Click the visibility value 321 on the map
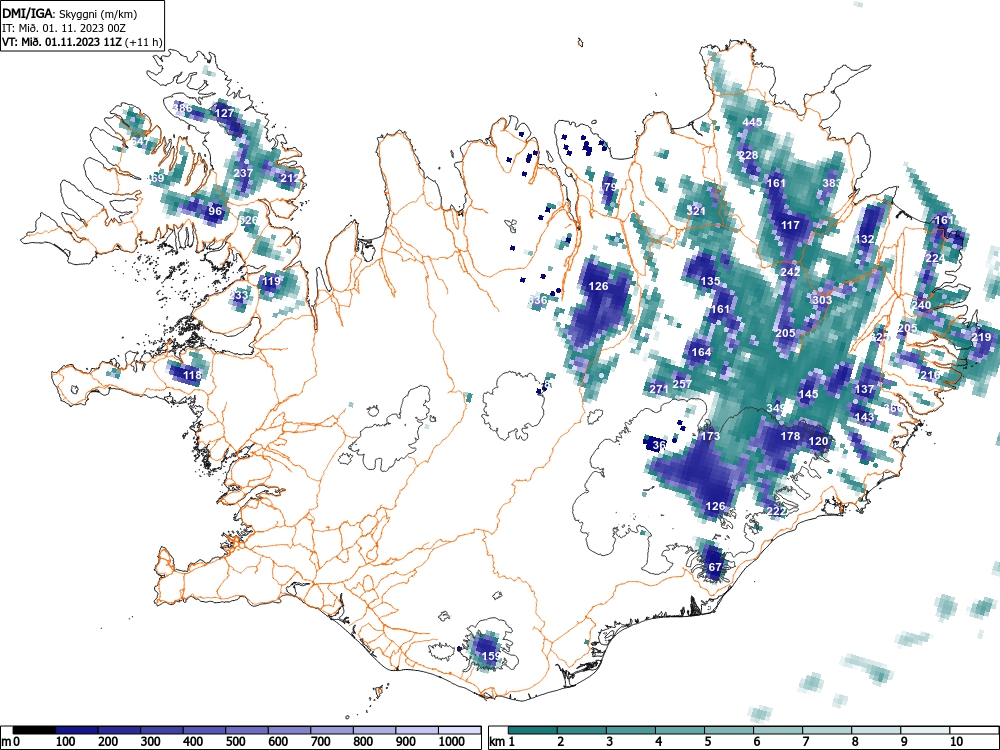This screenshot has width=1000, height=750. (696, 210)
